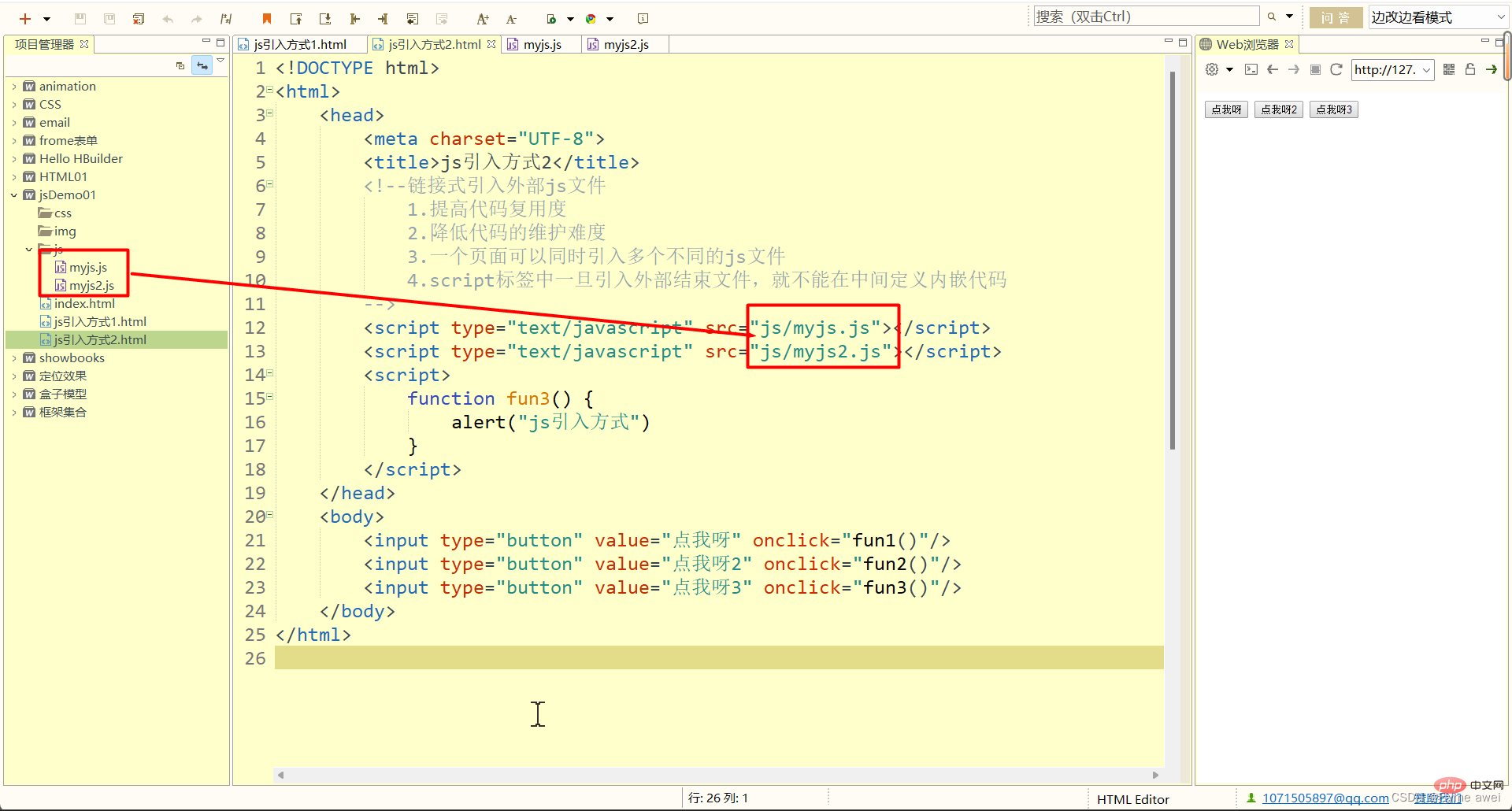The width and height of the screenshot is (1512, 811).
Task: Select the frome表单 project
Action: tap(68, 141)
